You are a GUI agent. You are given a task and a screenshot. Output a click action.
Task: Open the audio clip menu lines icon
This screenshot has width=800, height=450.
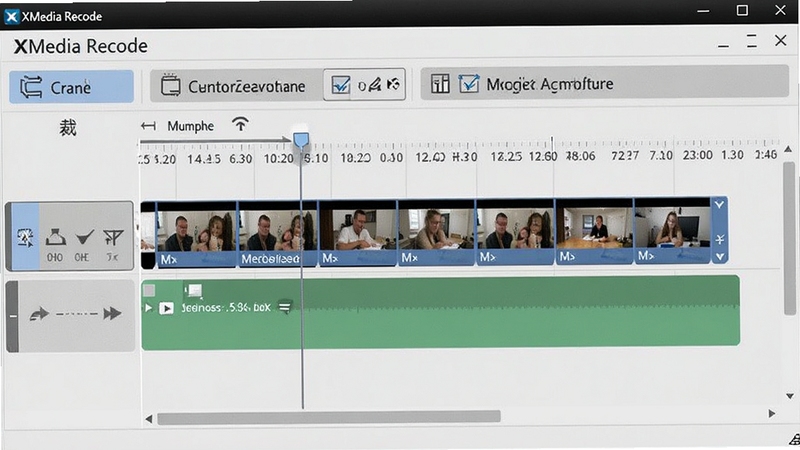click(285, 307)
